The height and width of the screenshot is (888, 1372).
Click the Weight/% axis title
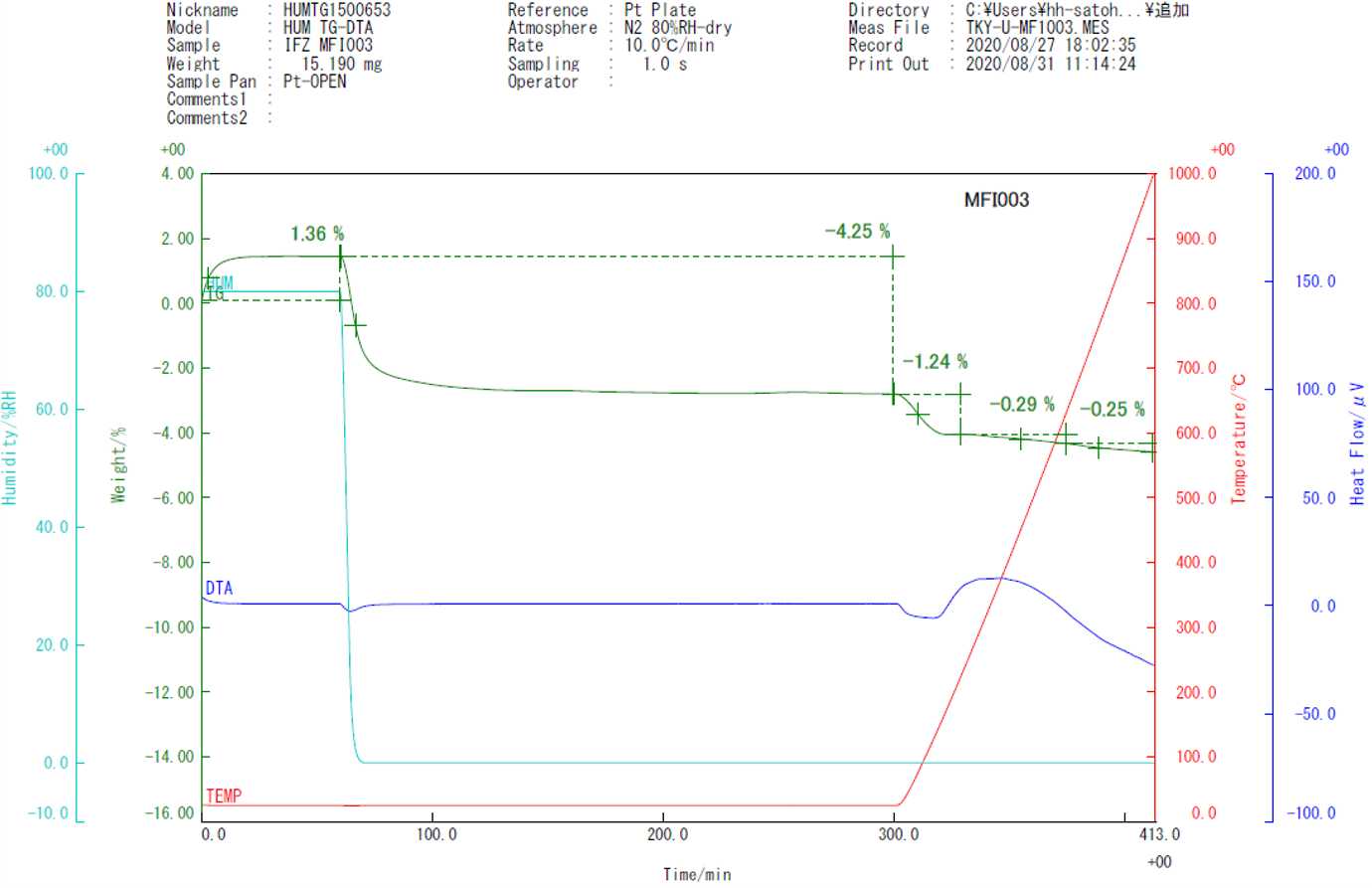pos(119,464)
